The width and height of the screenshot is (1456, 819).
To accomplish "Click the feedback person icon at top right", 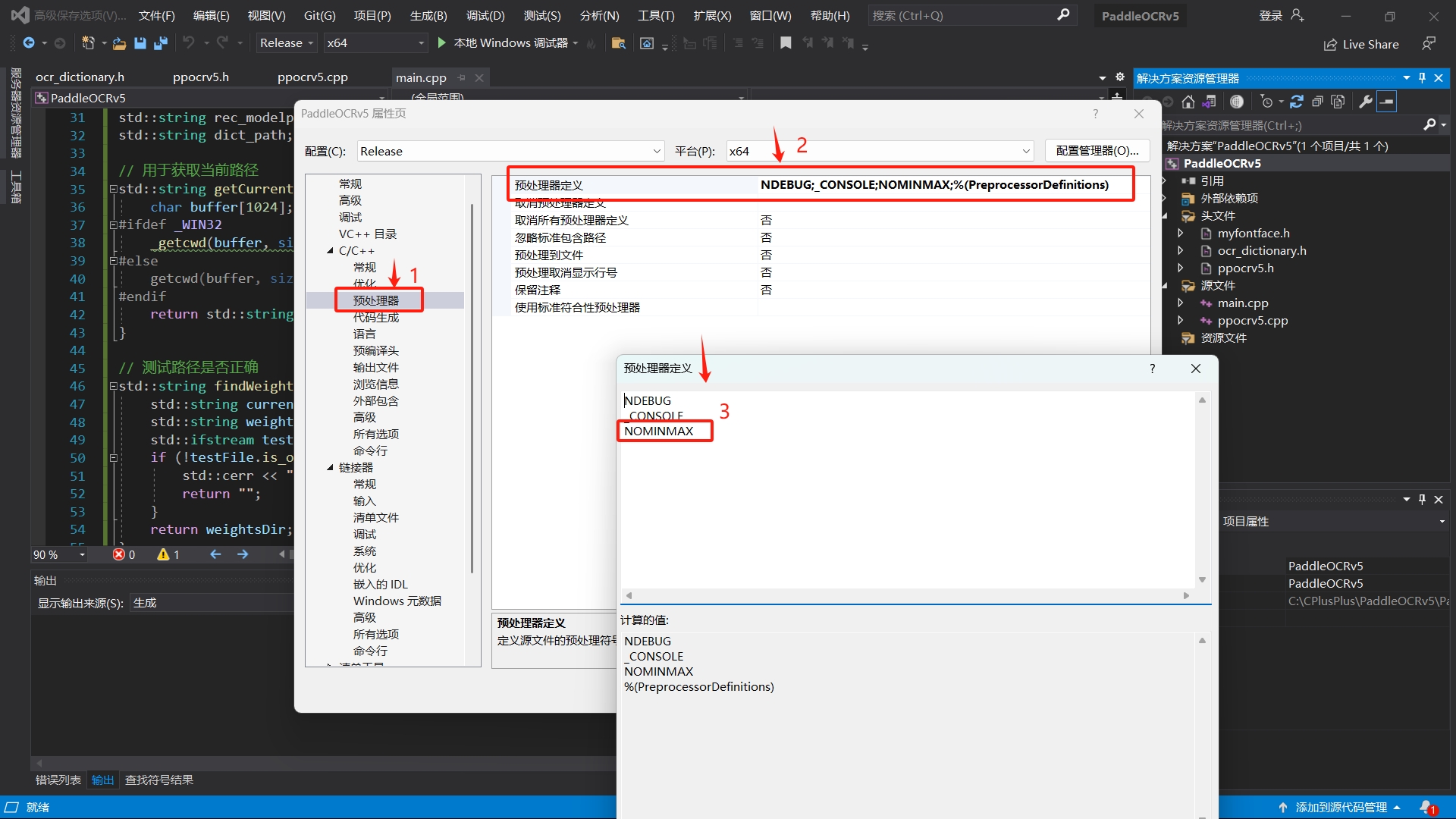I will click(x=1429, y=43).
